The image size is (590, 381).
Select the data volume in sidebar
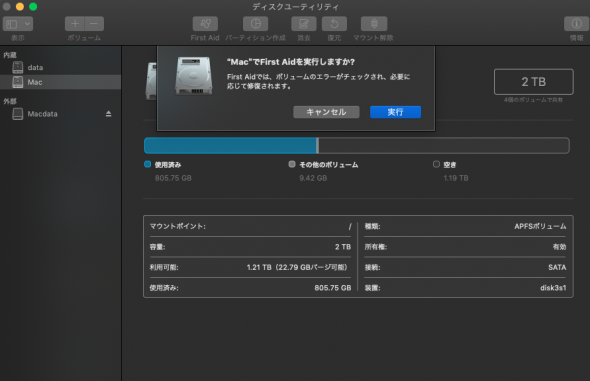[60, 68]
